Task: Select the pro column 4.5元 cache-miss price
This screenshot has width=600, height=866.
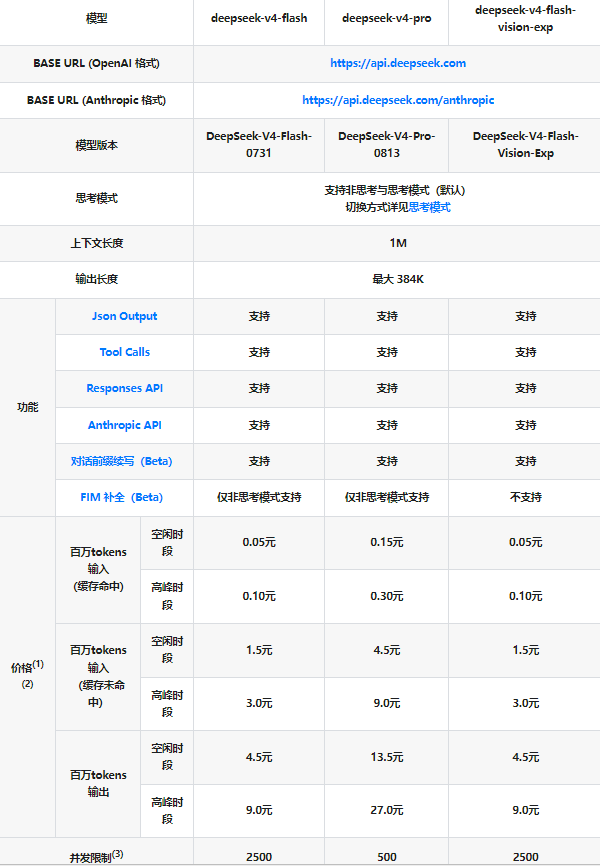Action: [387, 650]
